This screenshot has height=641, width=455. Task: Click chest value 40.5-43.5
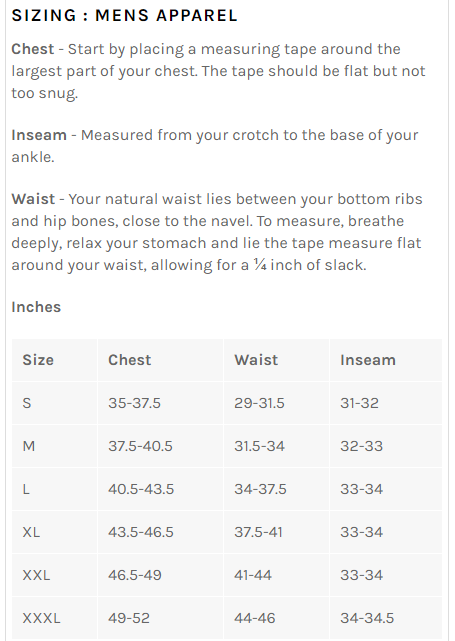[141, 489]
